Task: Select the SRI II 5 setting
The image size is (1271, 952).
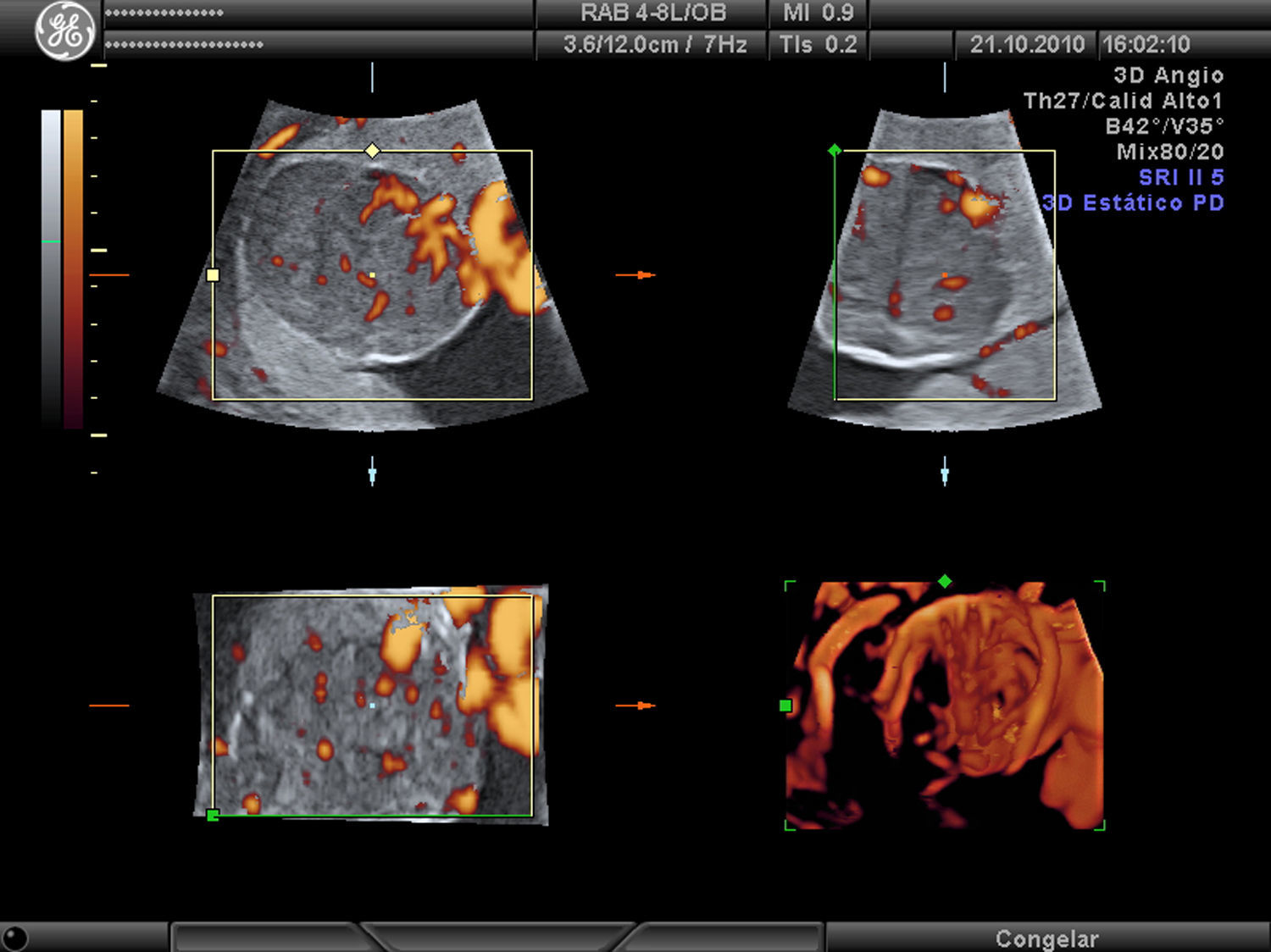Action: 1180,178
